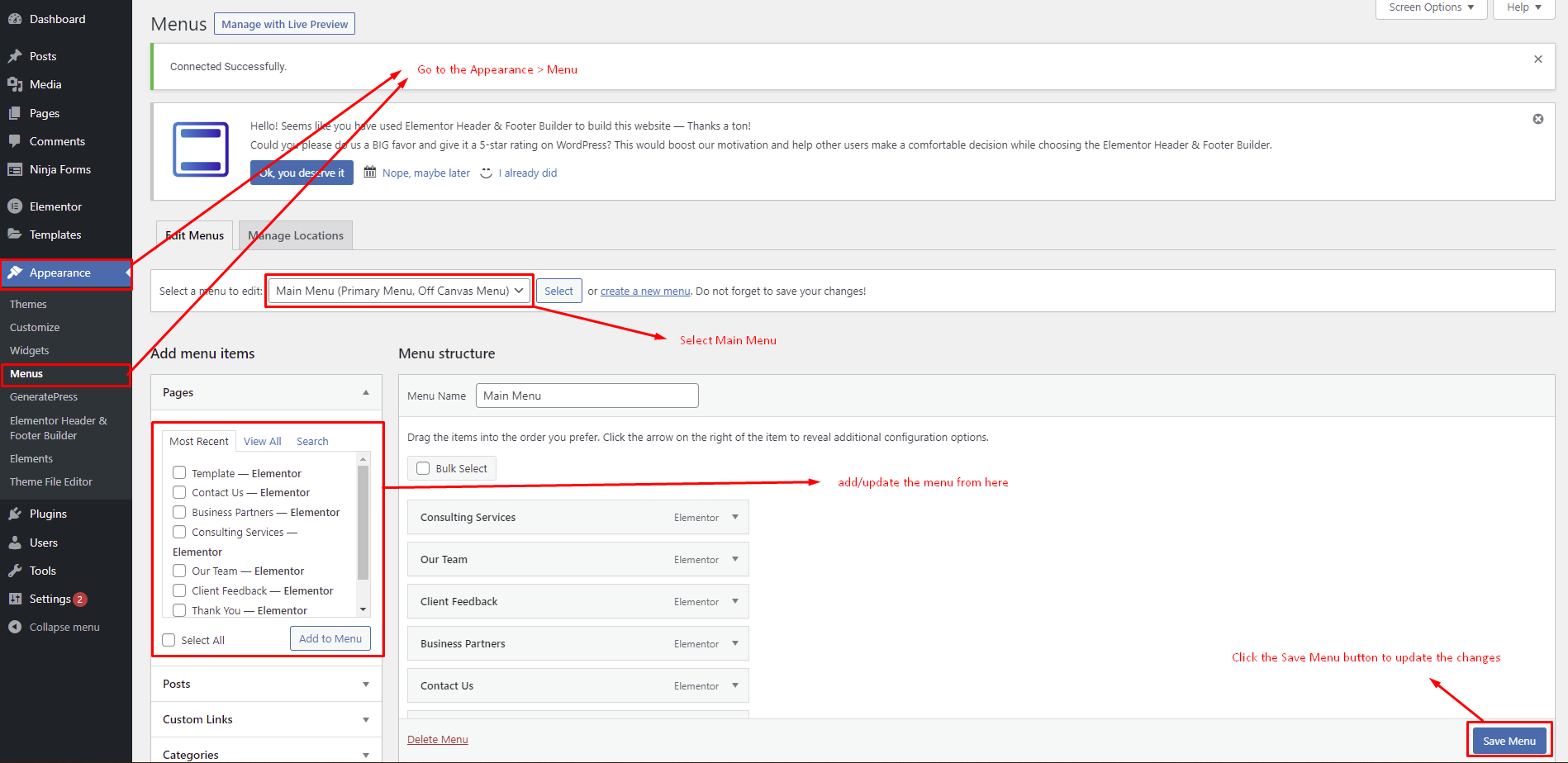Click Ok, you deserve it button

click(302, 173)
